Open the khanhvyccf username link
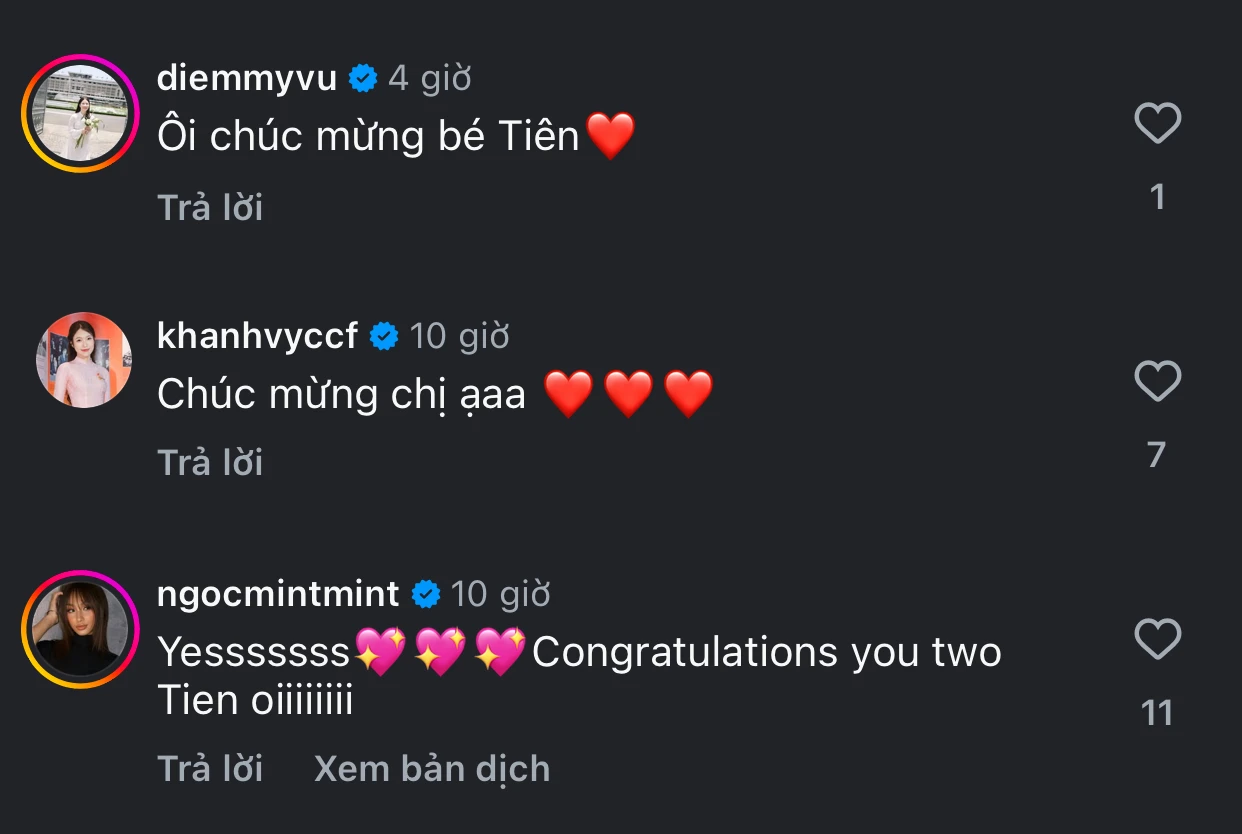 click(257, 337)
